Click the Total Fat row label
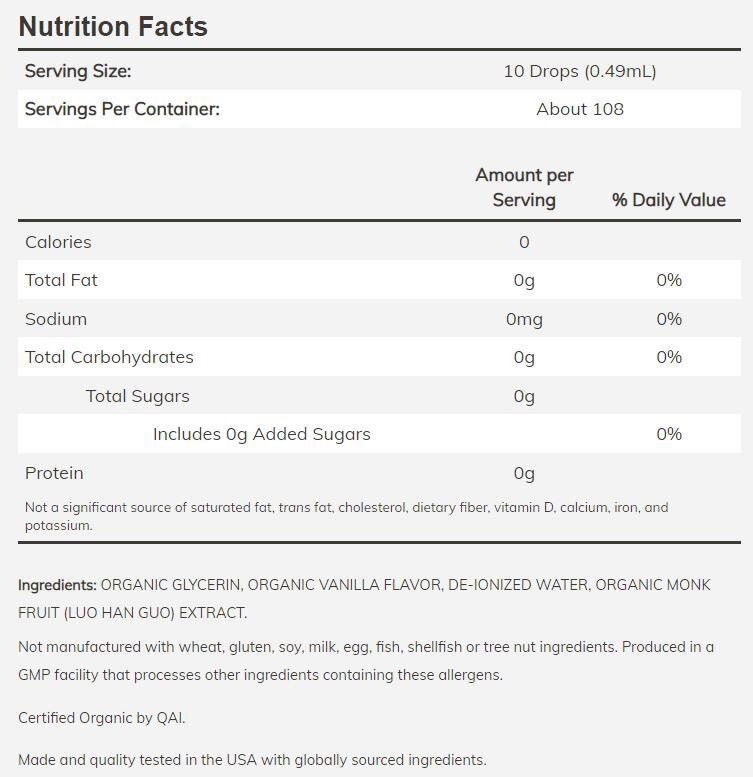This screenshot has height=777, width=753. point(61,280)
